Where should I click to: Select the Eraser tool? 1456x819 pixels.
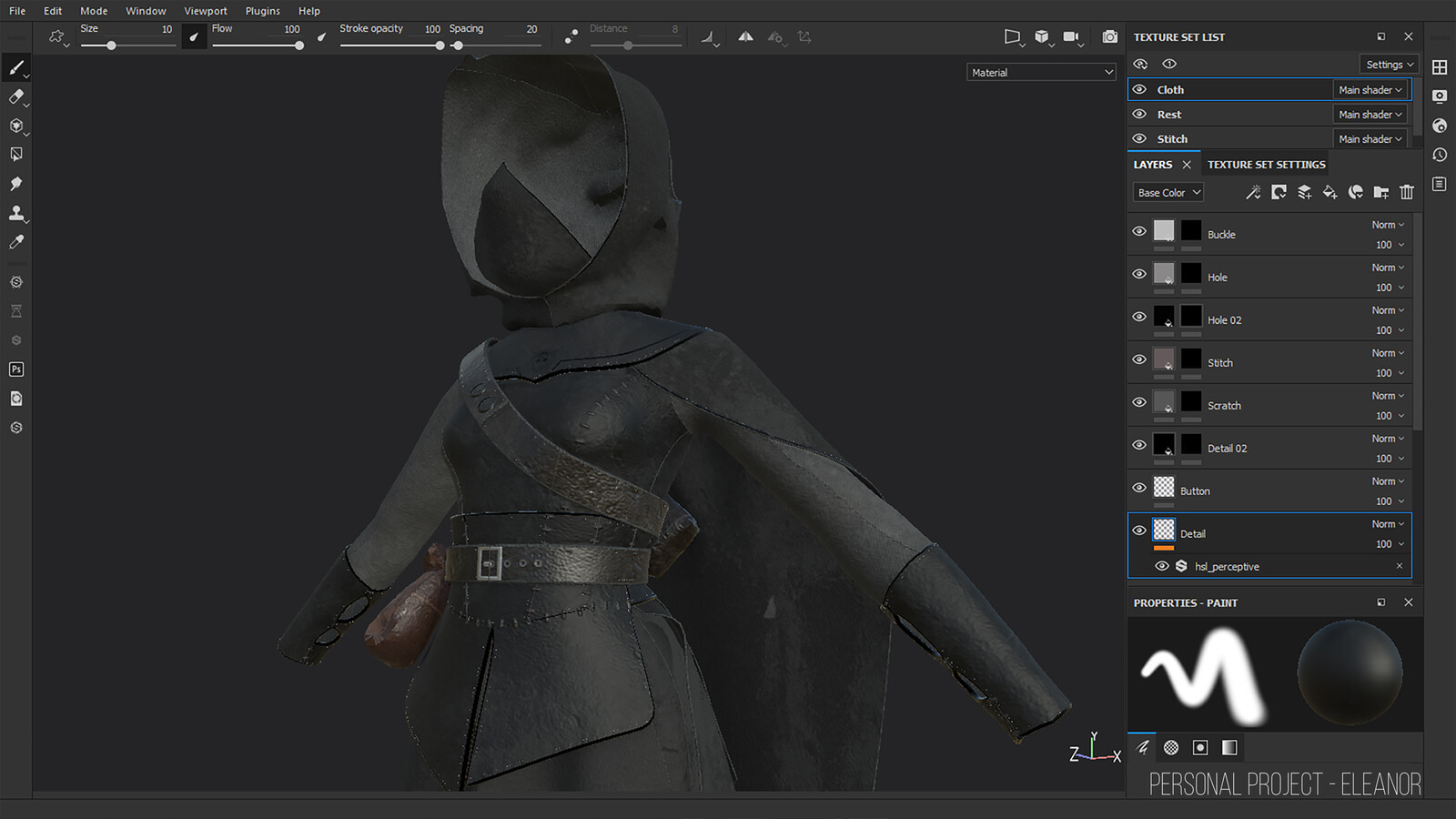click(15, 97)
